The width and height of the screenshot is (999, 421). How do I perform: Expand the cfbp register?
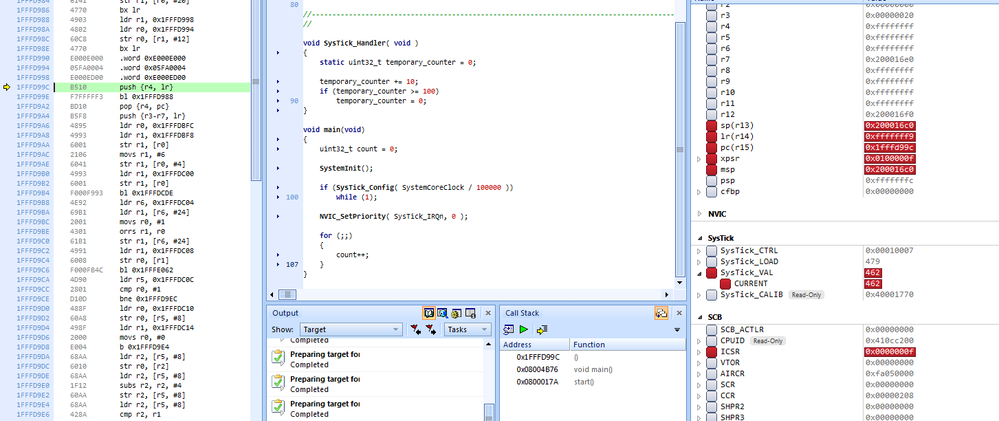point(700,192)
